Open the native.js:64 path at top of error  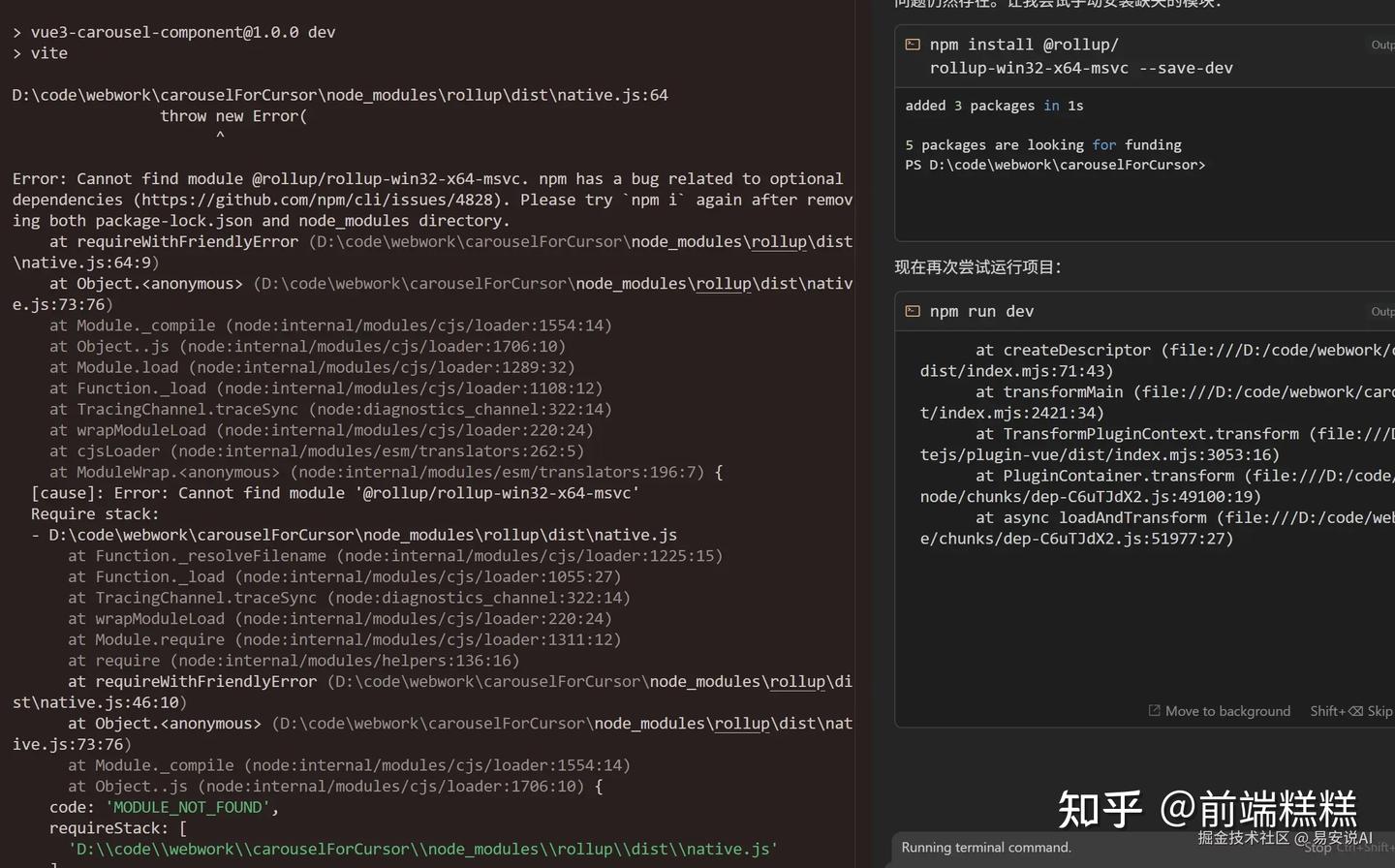[x=339, y=95]
